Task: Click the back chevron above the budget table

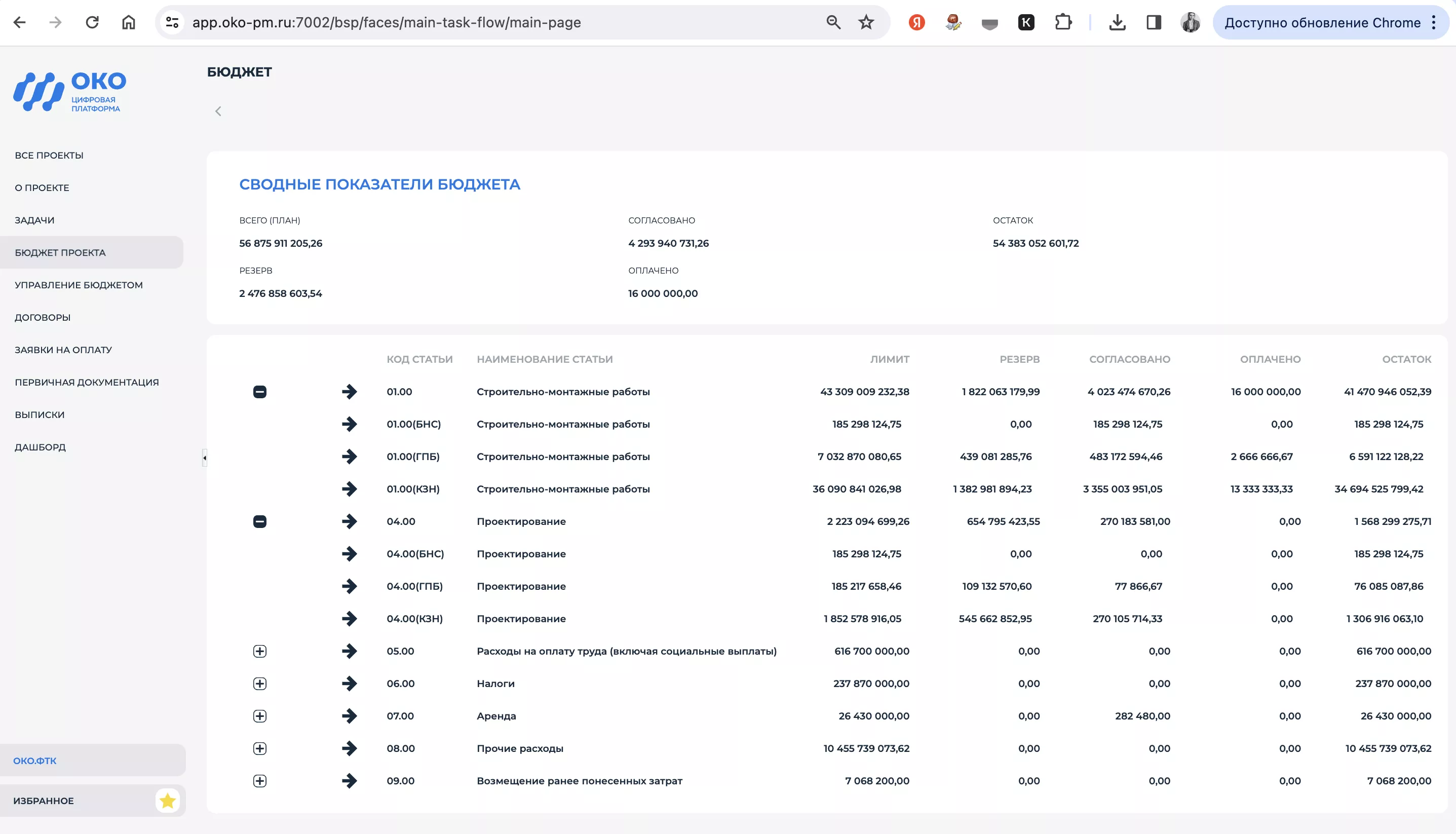Action: (218, 111)
